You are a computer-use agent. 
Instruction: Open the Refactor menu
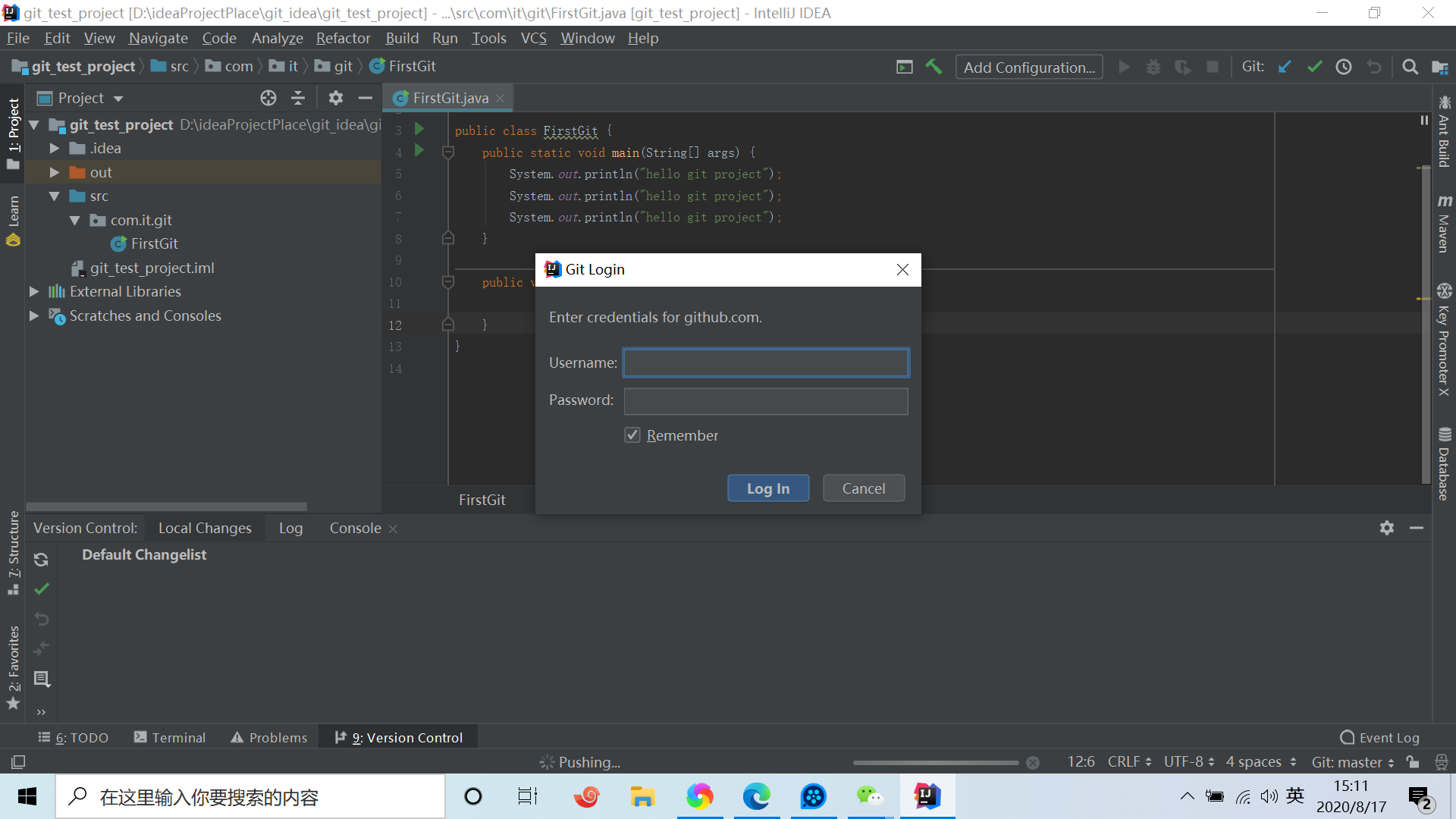pyautogui.click(x=344, y=38)
